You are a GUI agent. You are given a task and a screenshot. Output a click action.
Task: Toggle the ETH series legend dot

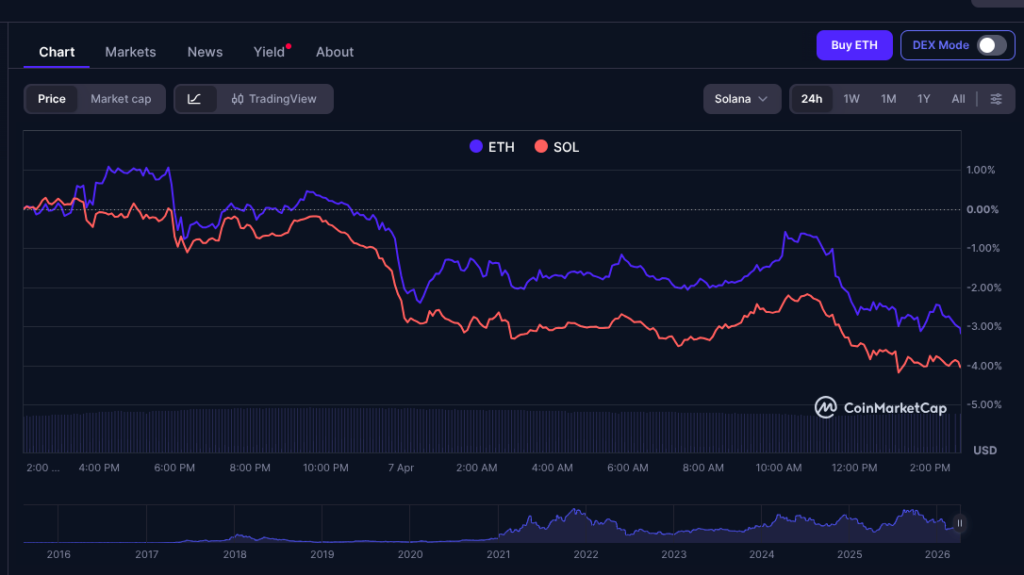coord(476,147)
